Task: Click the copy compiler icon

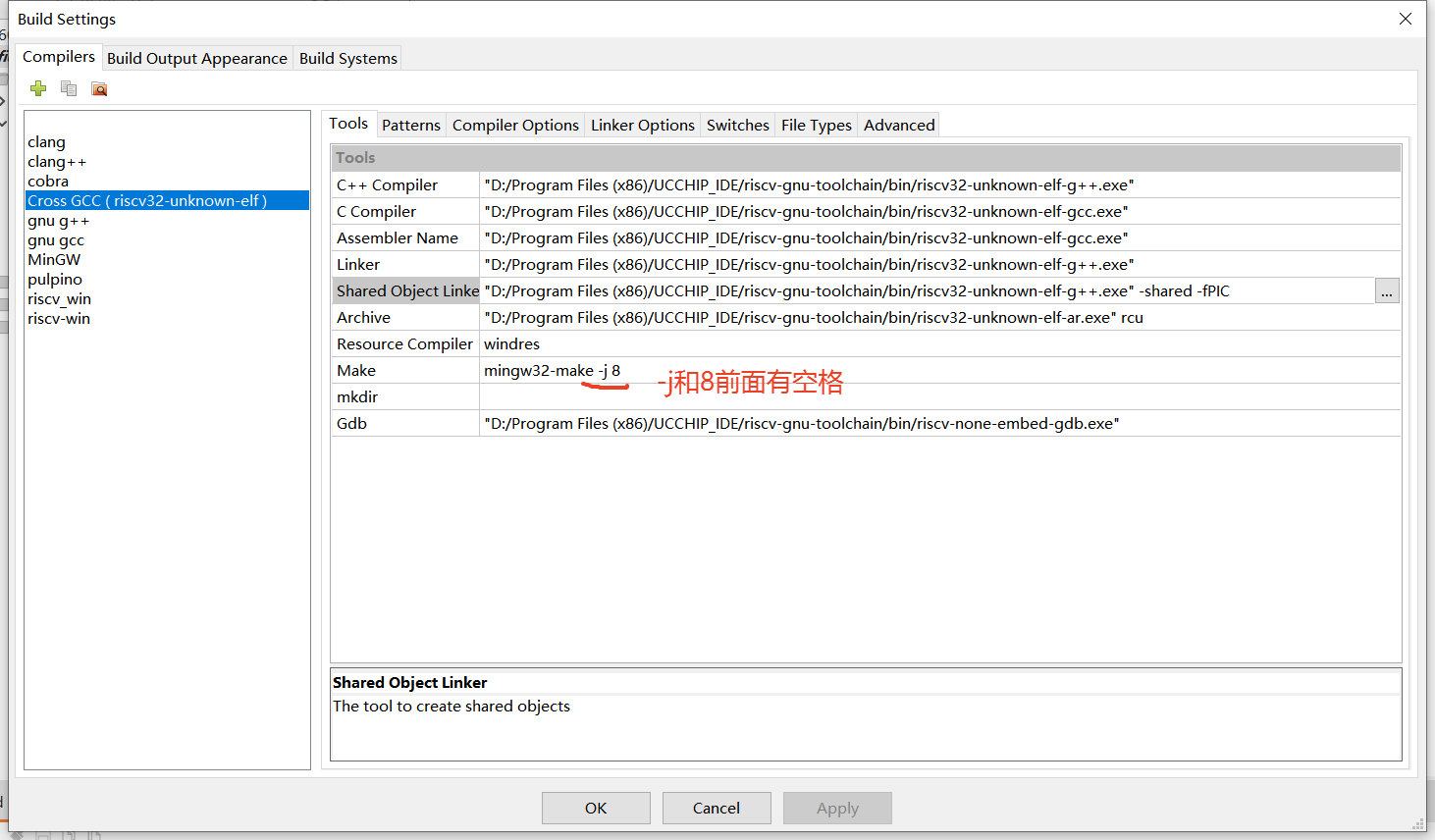Action: tap(69, 88)
